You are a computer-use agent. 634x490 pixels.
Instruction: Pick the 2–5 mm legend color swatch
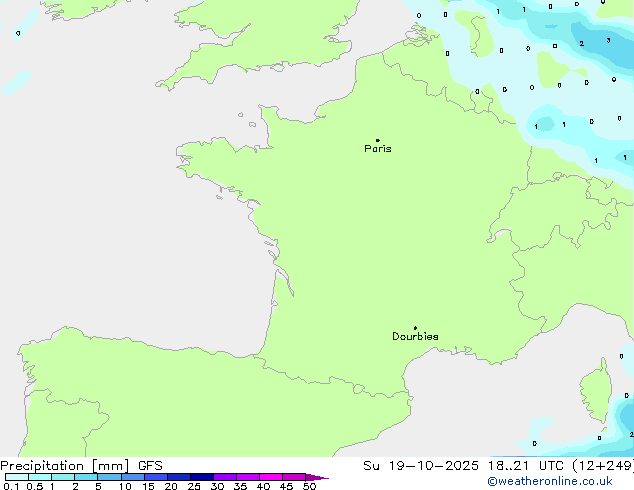(86, 477)
